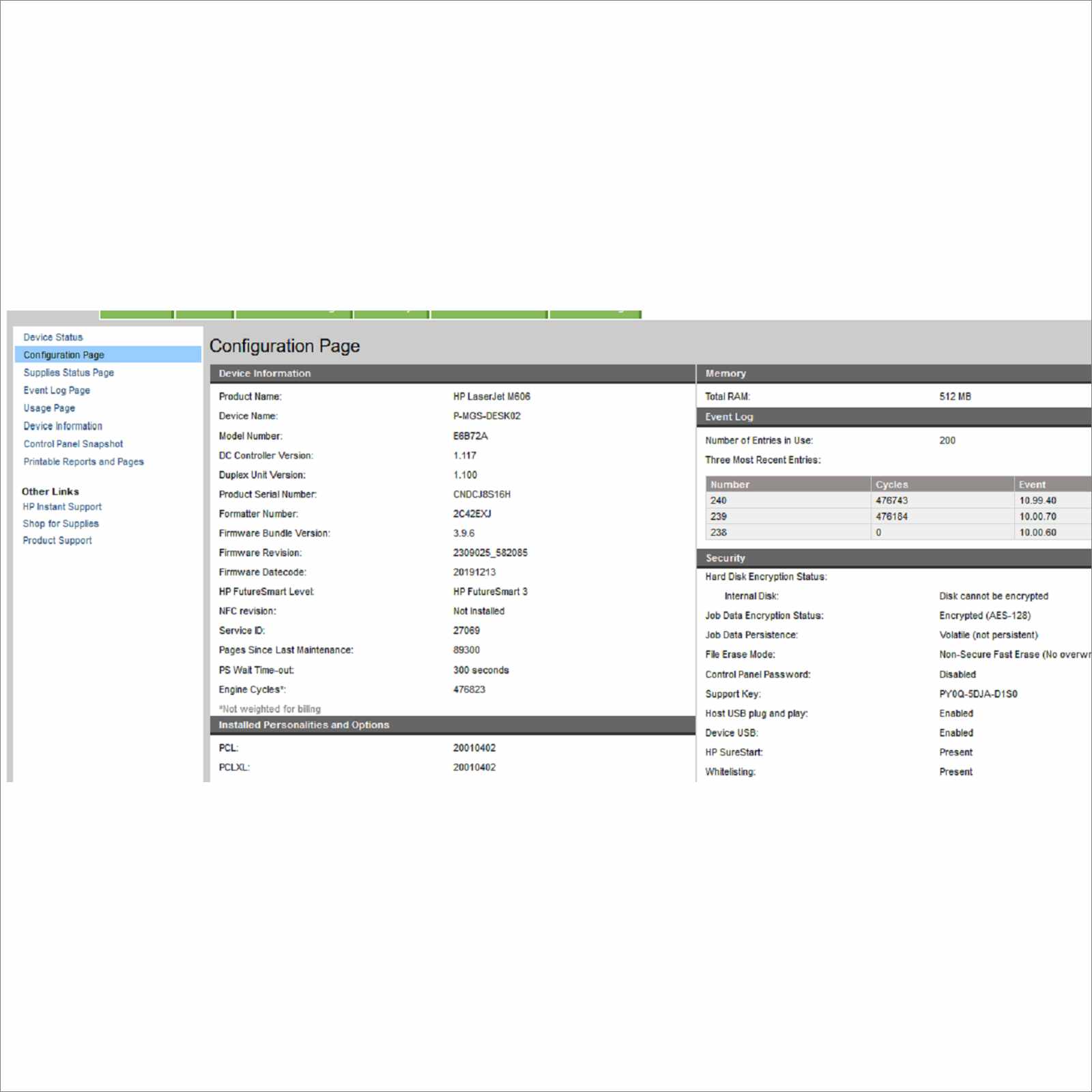View Control Panel Snapshot
1092x1092 pixels.
[x=73, y=444]
